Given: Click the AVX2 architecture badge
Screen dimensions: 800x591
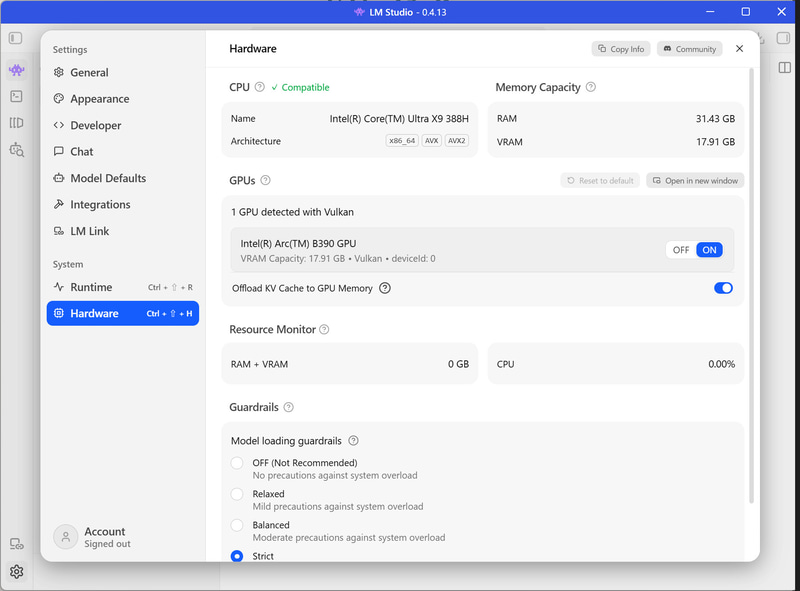Looking at the screenshot, I should (x=457, y=141).
